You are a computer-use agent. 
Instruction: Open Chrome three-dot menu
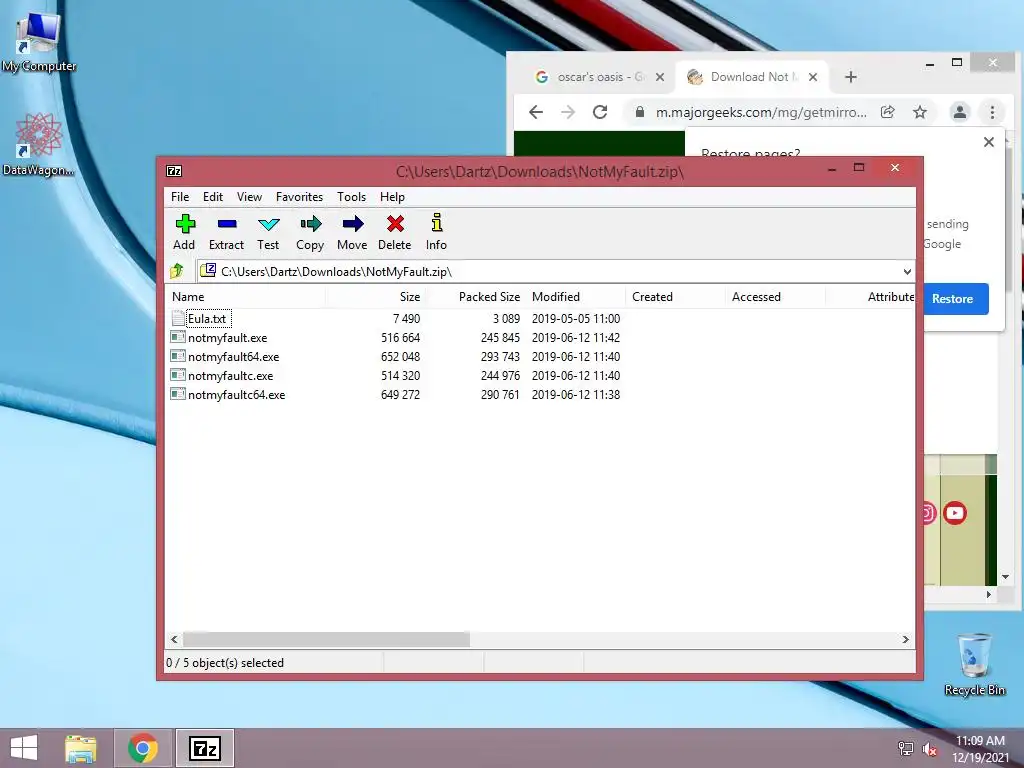[x=992, y=112]
